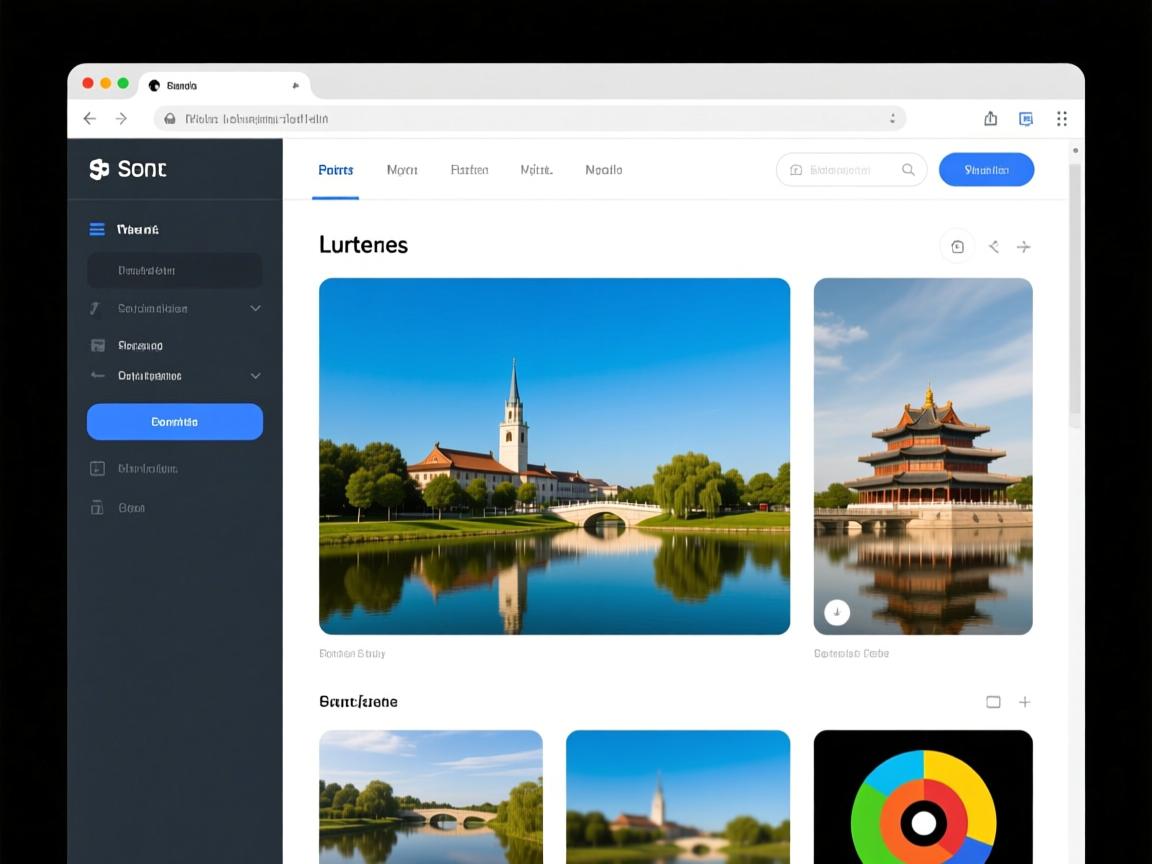Select the photos icon in the sidebar
This screenshot has height=864, width=1152.
[x=97, y=344]
